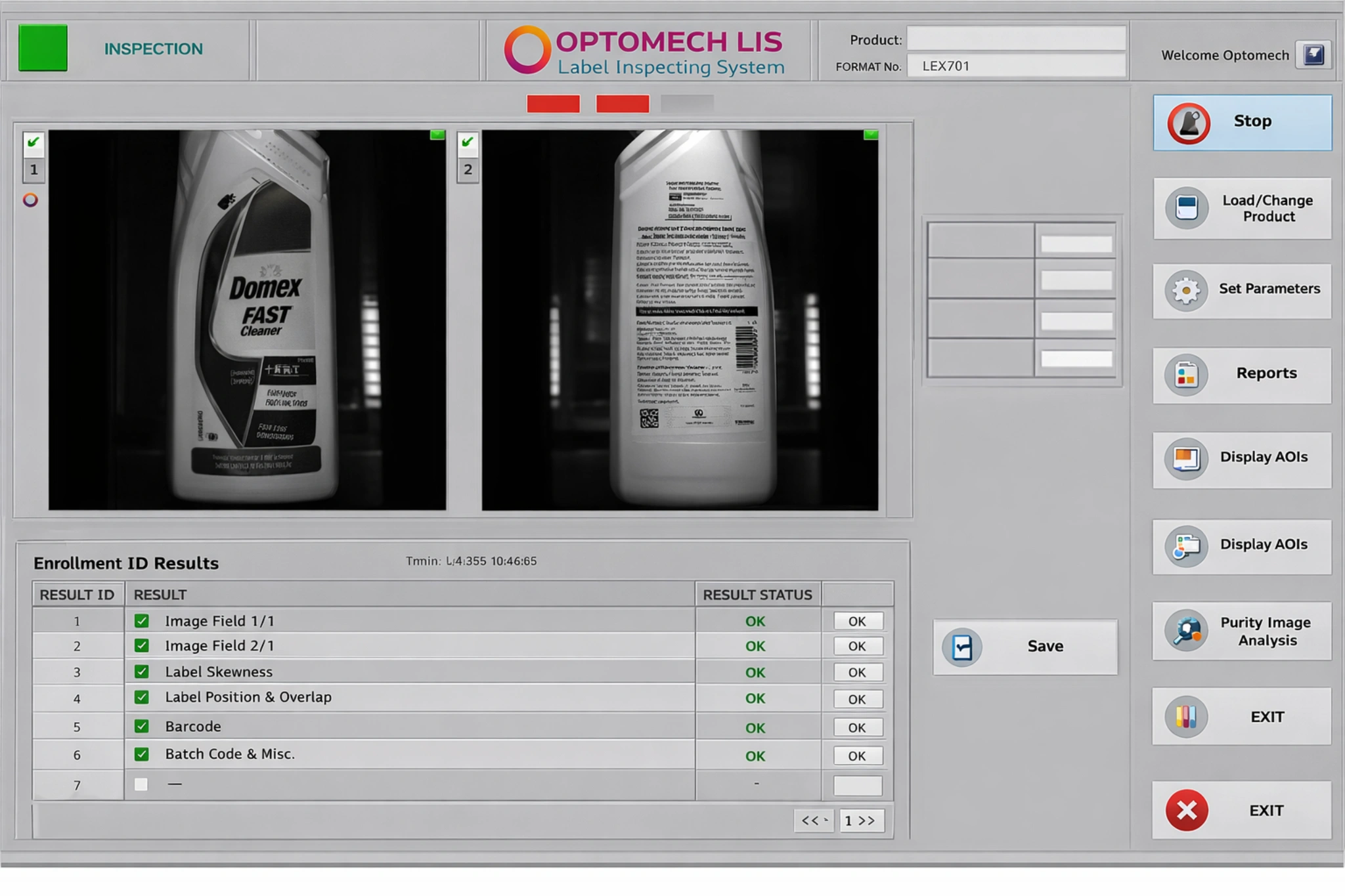The width and height of the screenshot is (1345, 896).
Task: Click the Stop button
Action: click(x=1243, y=123)
